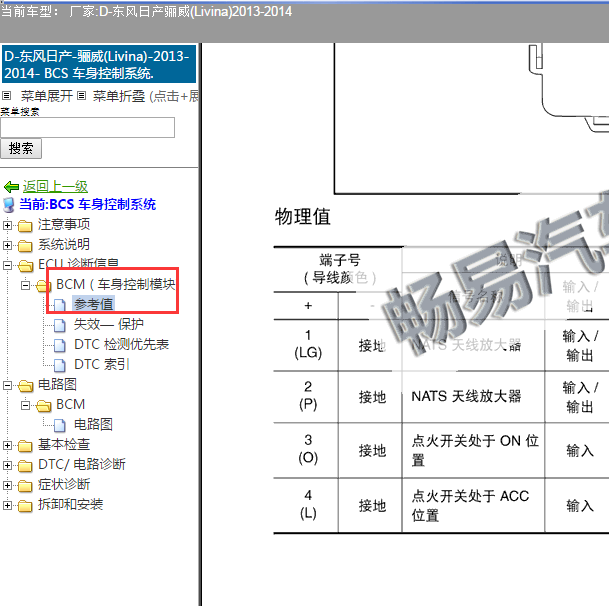The height and width of the screenshot is (606, 609).
Task: Click the 注意事项 folder icon
Action: point(25,226)
